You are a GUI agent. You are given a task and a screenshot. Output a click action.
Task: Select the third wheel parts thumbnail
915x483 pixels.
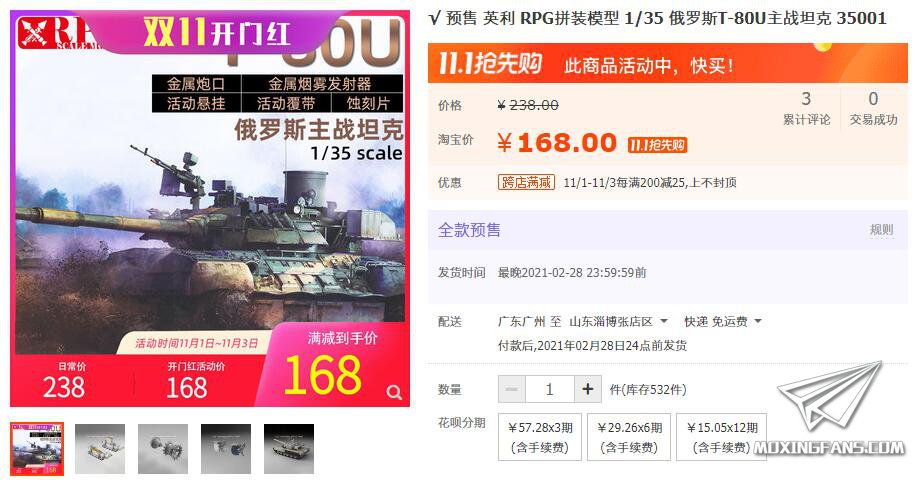pos(163,449)
